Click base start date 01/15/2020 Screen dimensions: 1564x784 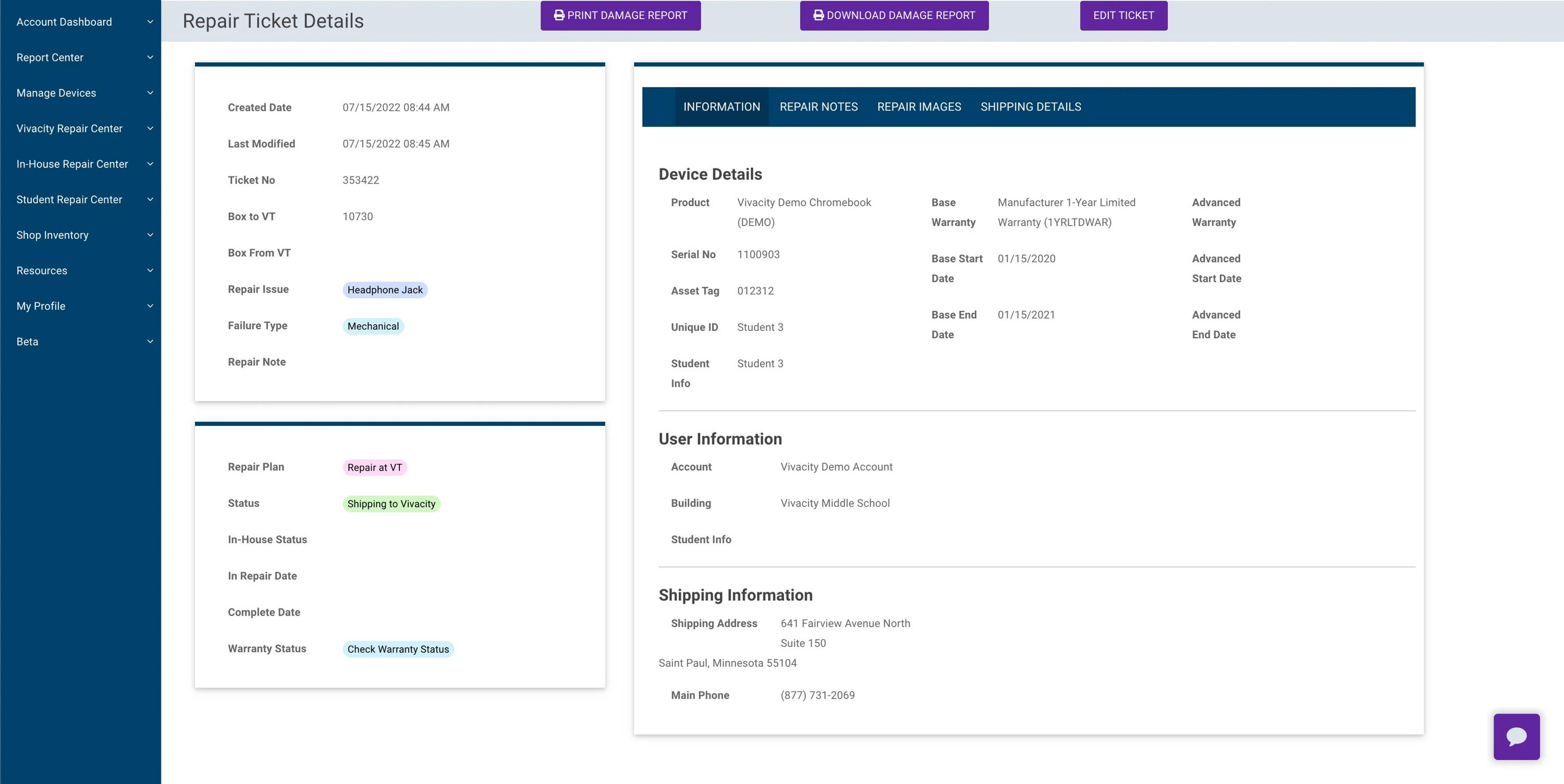1026,259
